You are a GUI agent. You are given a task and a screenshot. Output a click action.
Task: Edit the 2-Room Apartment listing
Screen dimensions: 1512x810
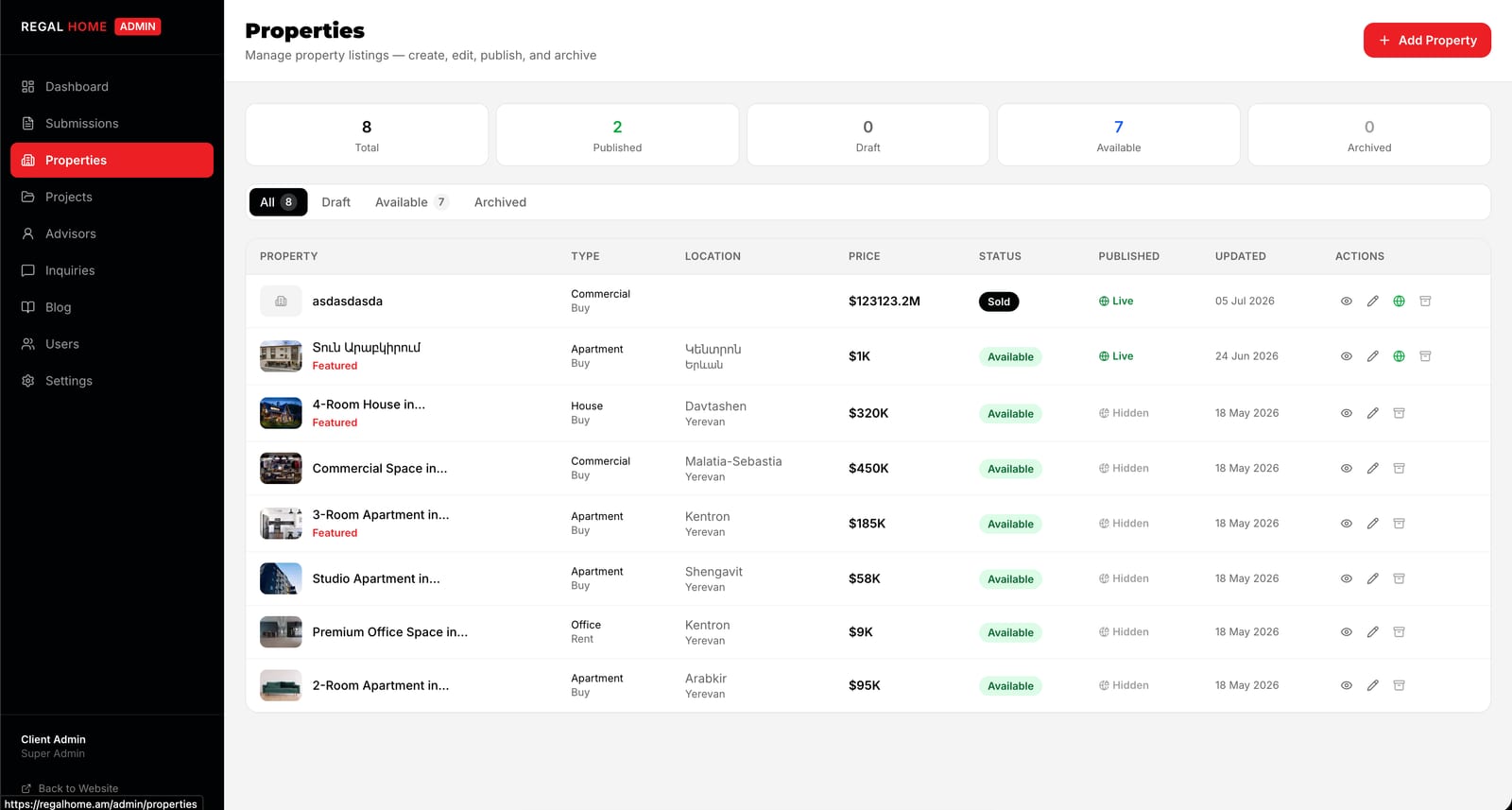click(x=1372, y=686)
